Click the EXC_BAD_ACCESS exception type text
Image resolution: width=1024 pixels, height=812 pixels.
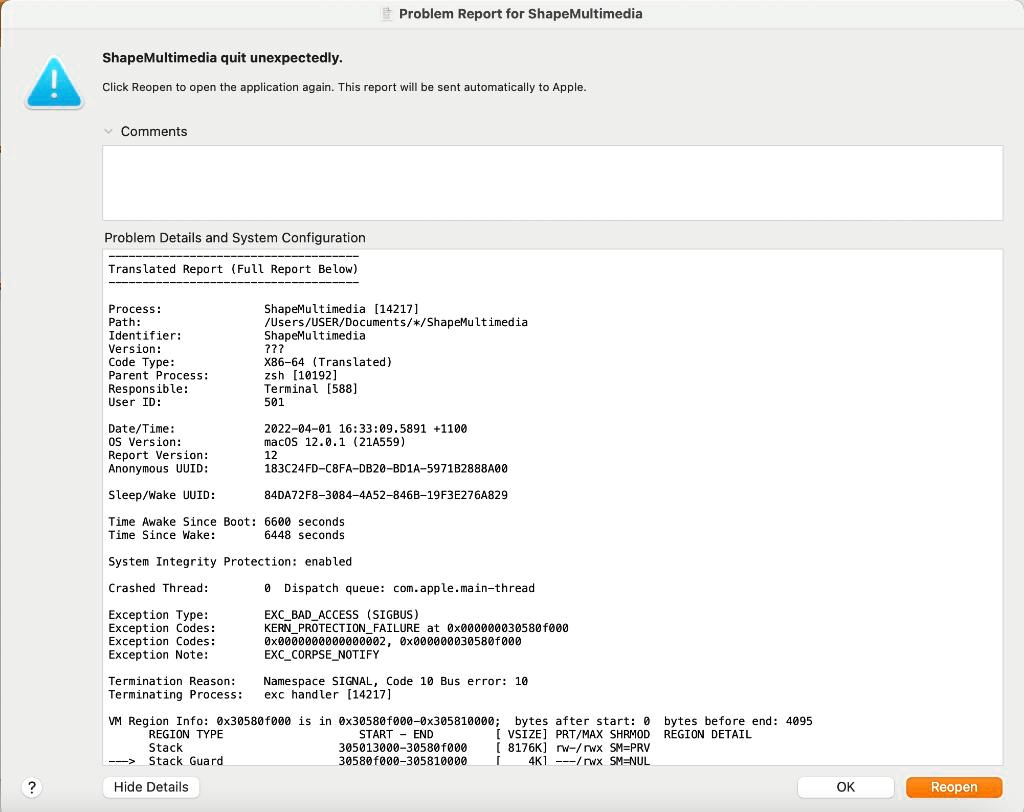click(x=341, y=615)
